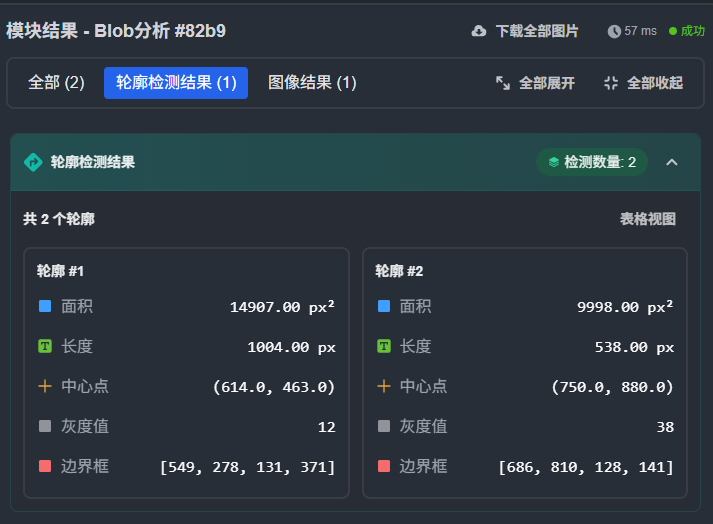The width and height of the screenshot is (713, 524).
Task: Click the 57 ms duration text
Action: (640, 31)
